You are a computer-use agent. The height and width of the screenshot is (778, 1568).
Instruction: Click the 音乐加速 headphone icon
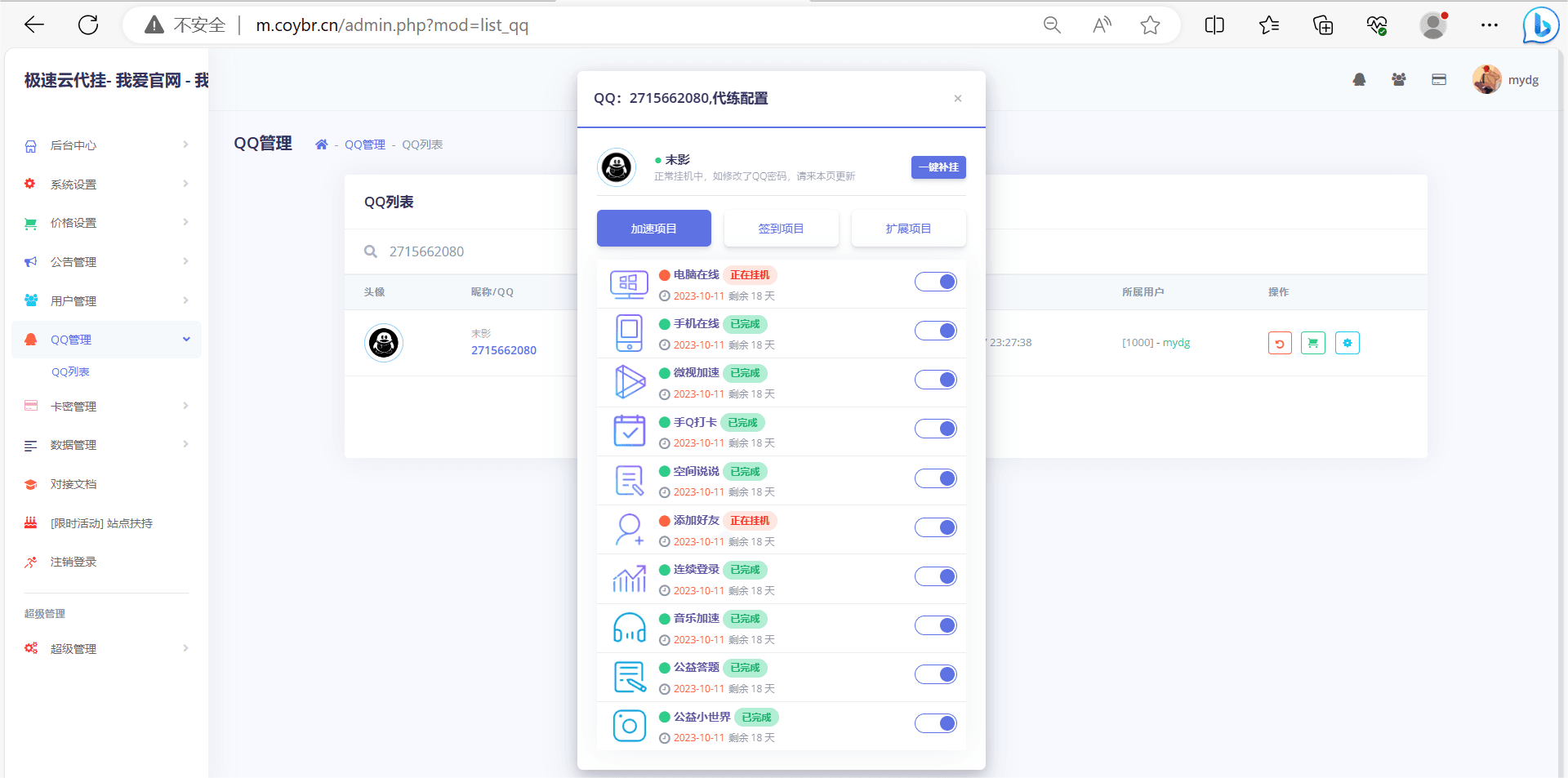(629, 628)
